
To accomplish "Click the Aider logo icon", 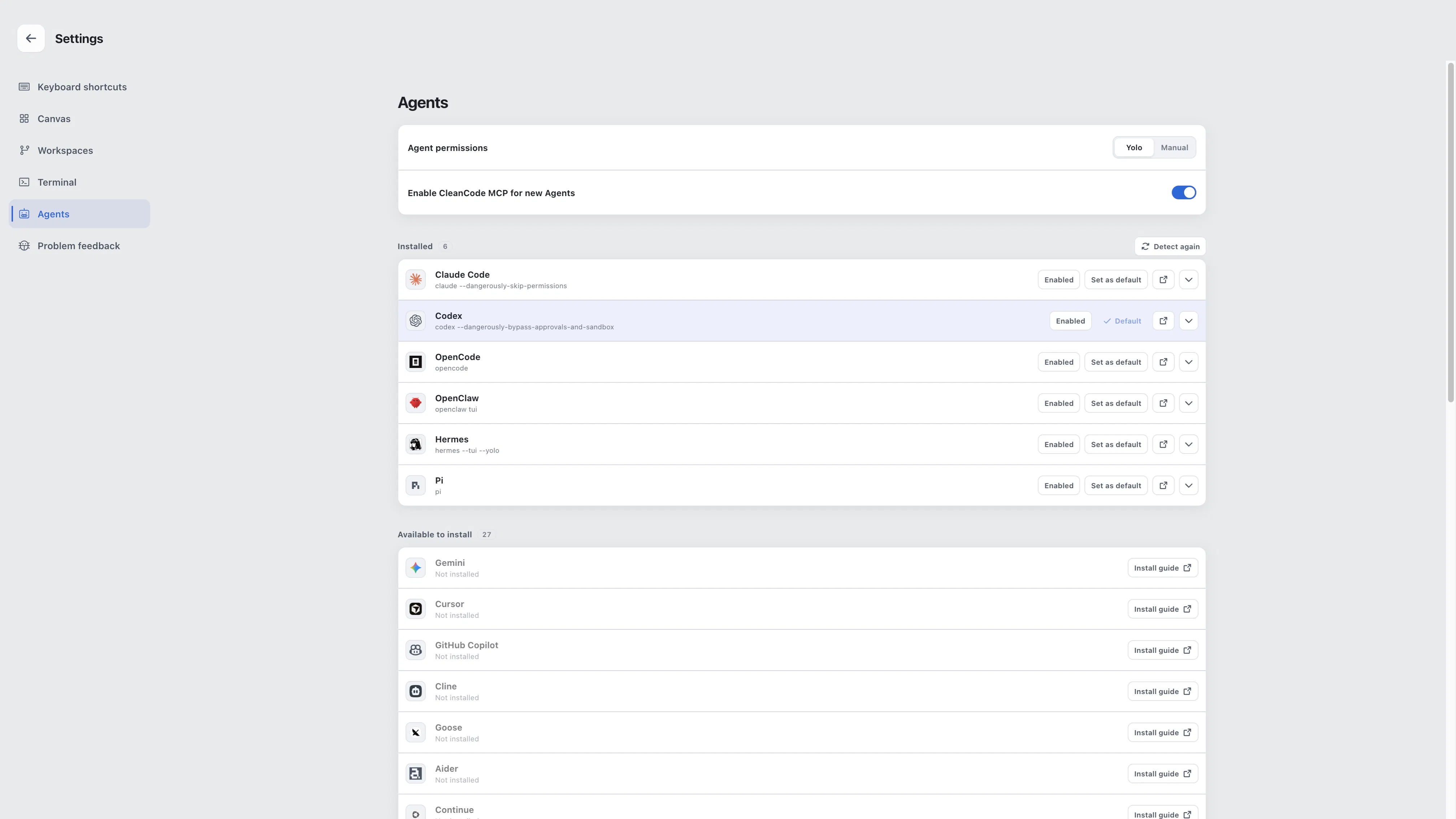I will 415,773.
